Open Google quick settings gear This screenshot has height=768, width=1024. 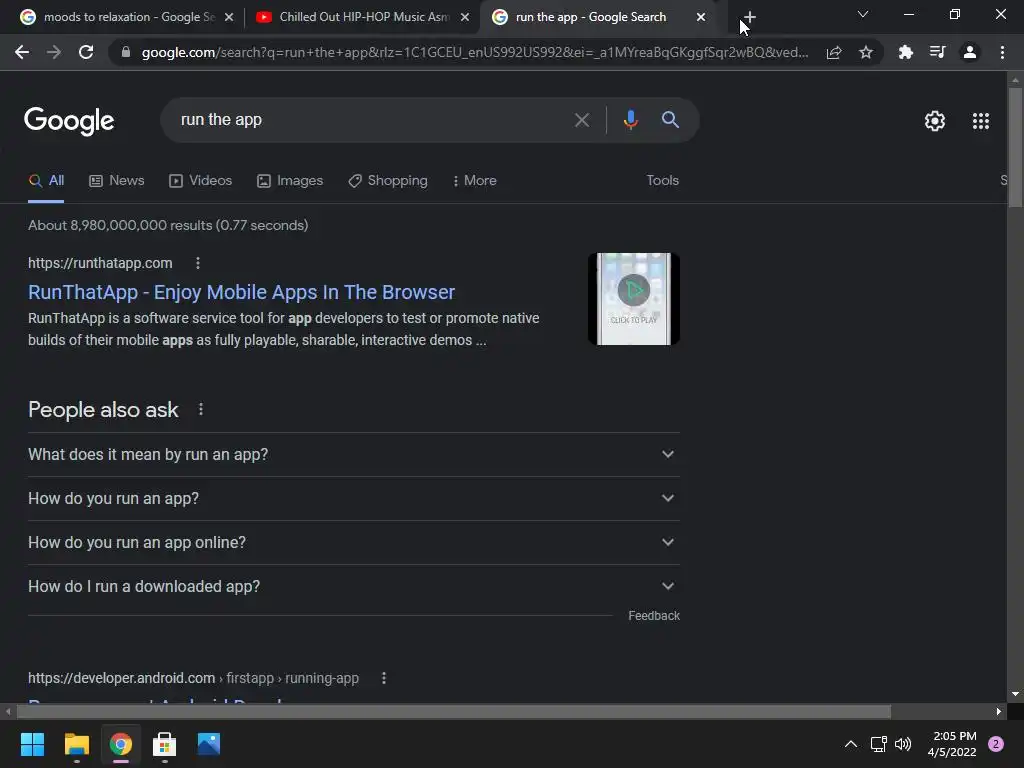(935, 121)
